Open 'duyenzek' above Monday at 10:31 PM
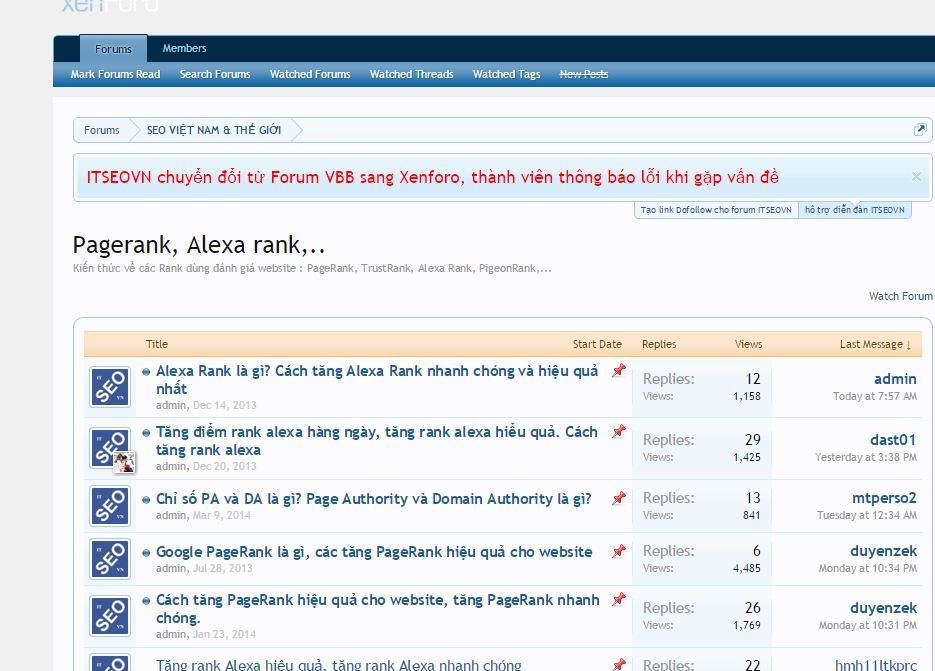The height and width of the screenshot is (671, 935). pos(884,608)
